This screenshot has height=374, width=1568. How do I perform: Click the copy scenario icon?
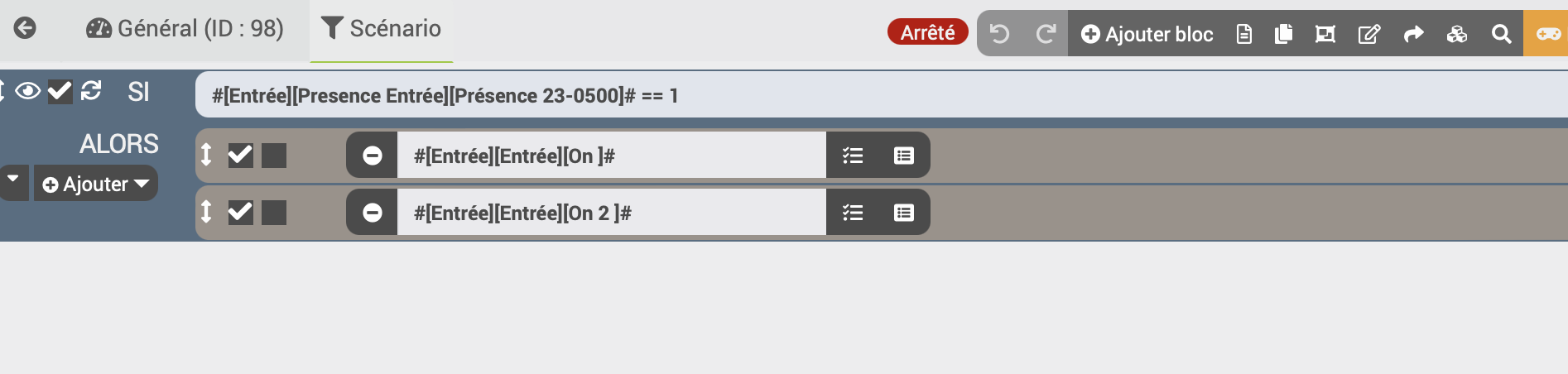[x=1283, y=34]
